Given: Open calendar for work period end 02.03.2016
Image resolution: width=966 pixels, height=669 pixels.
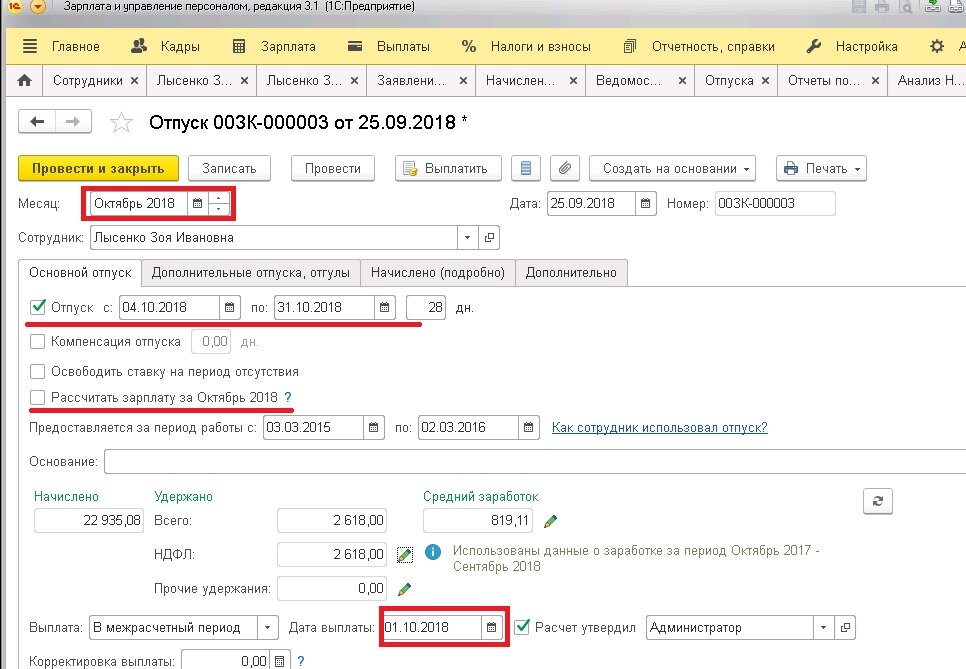Looking at the screenshot, I should (529, 428).
